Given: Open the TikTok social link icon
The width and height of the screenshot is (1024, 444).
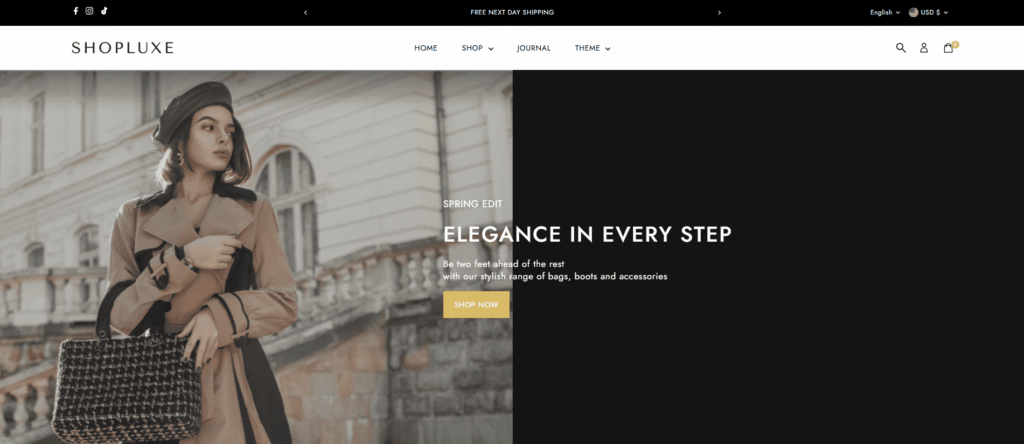Looking at the screenshot, I should coord(104,11).
